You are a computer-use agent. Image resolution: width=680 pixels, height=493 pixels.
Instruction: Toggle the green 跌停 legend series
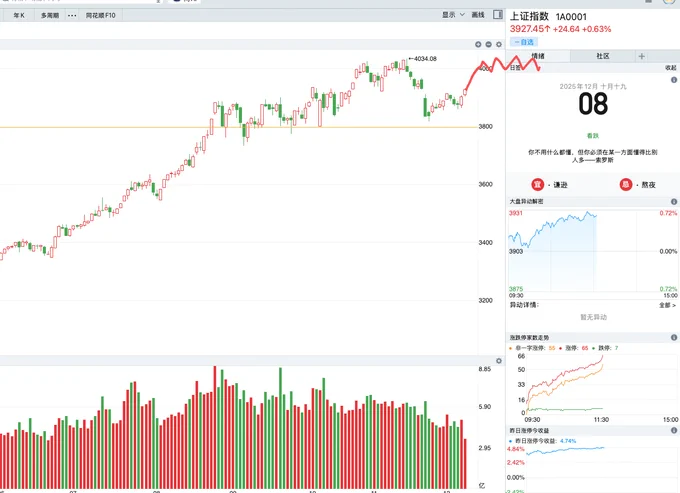point(605,348)
